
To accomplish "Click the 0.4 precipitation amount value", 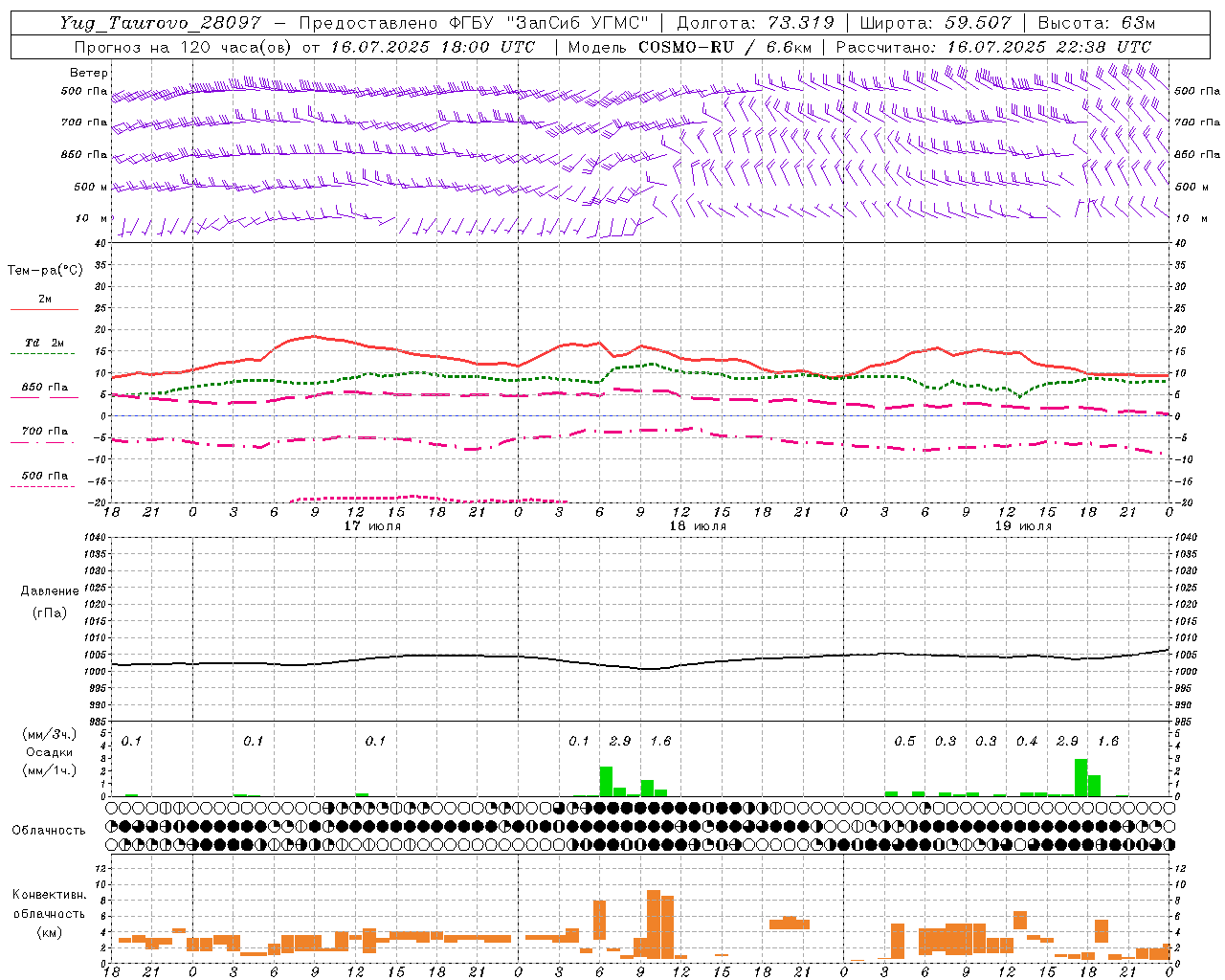I will click(x=1027, y=742).
